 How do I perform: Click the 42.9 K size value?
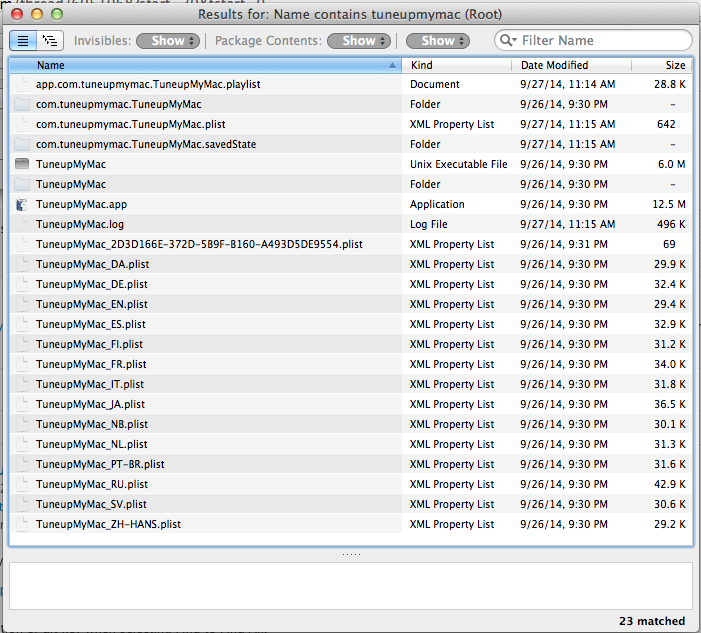point(670,484)
